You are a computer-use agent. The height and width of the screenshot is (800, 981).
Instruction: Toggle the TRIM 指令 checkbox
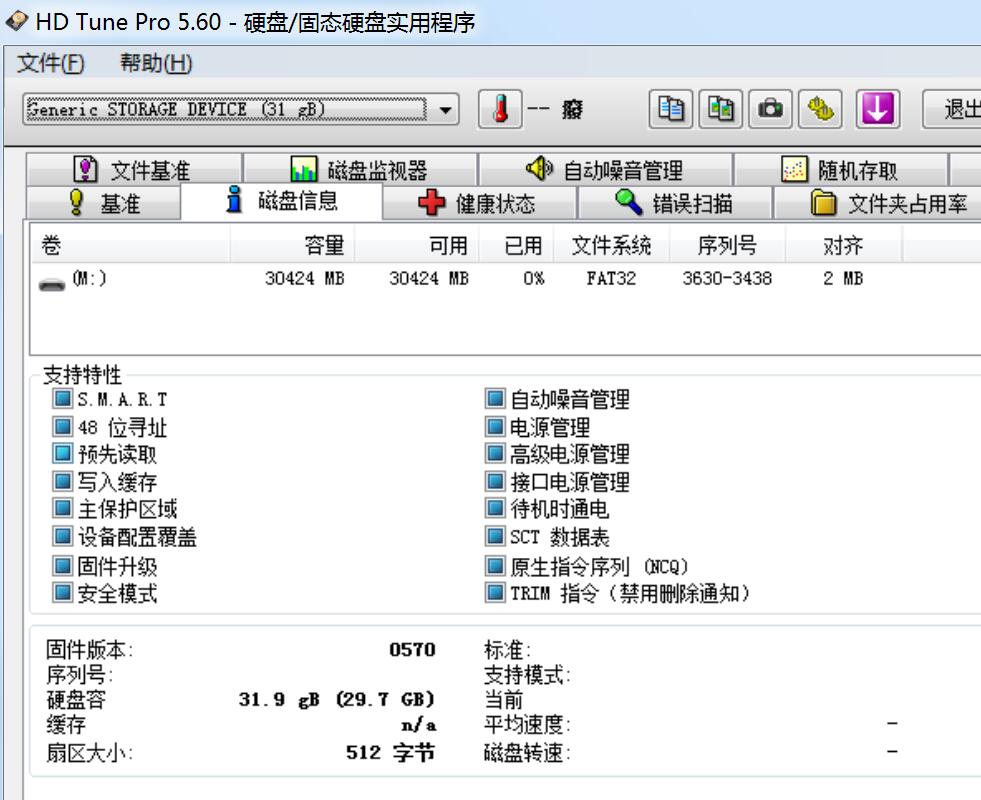pos(495,594)
